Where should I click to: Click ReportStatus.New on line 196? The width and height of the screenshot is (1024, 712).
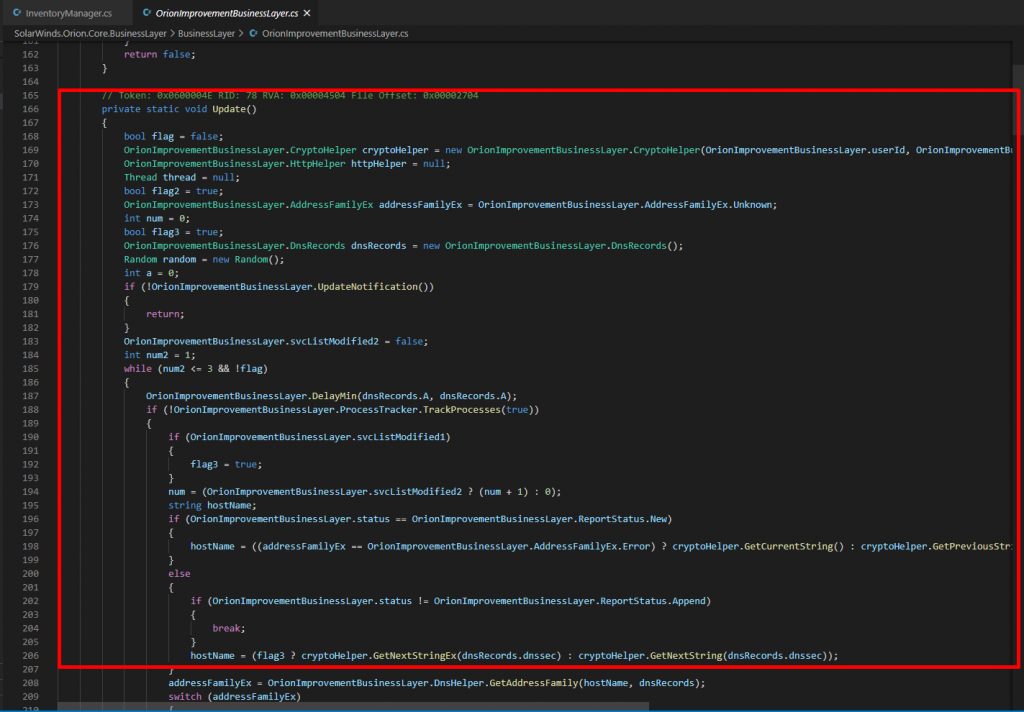coord(622,519)
